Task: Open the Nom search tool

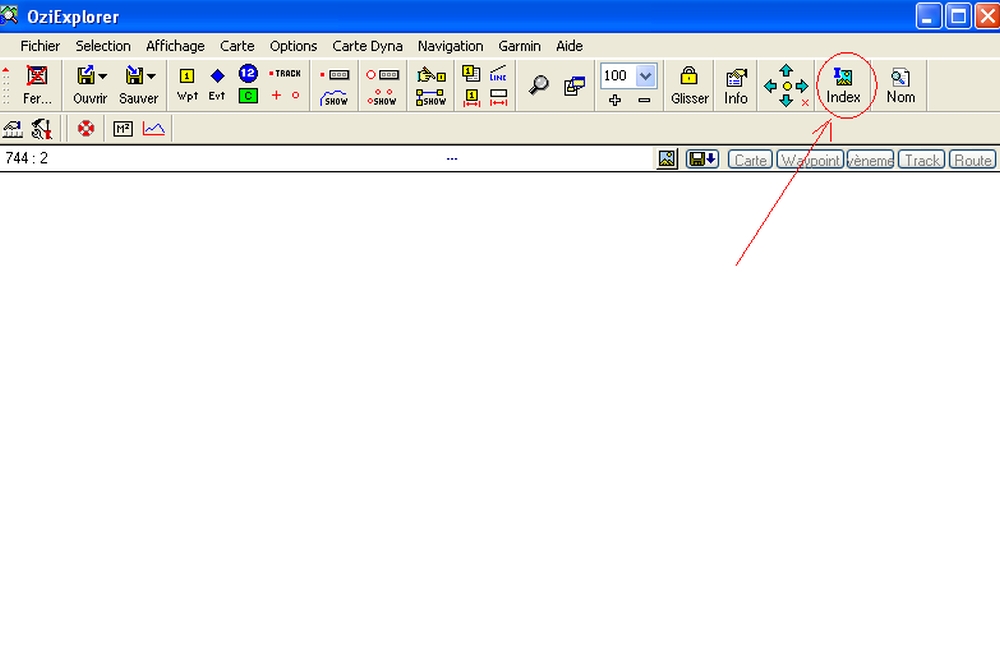Action: point(900,85)
